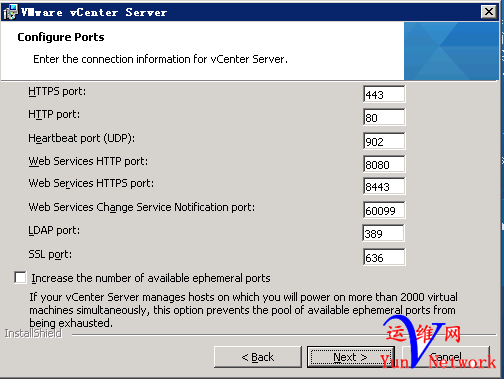Click the 'Configure Ports' heading
Viewport: 504px width, 379px height.
tap(61, 37)
